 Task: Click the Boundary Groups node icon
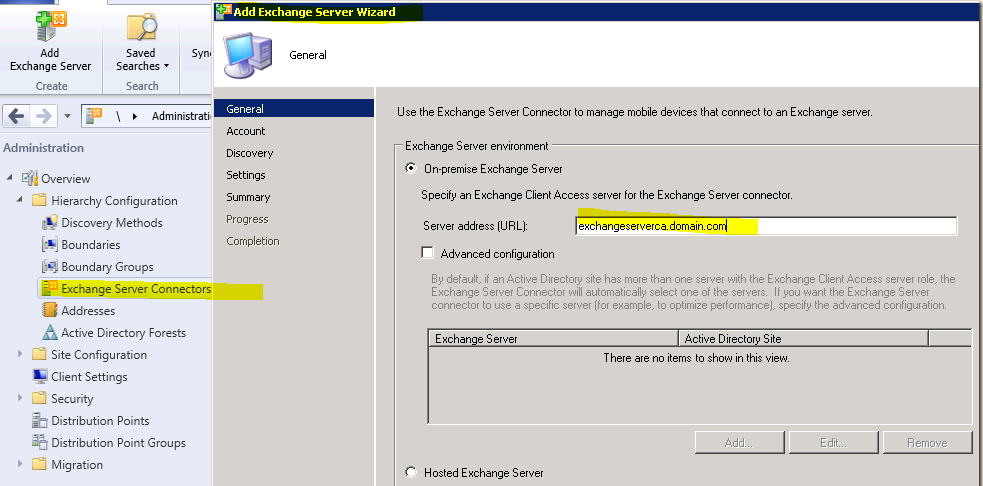click(x=50, y=267)
